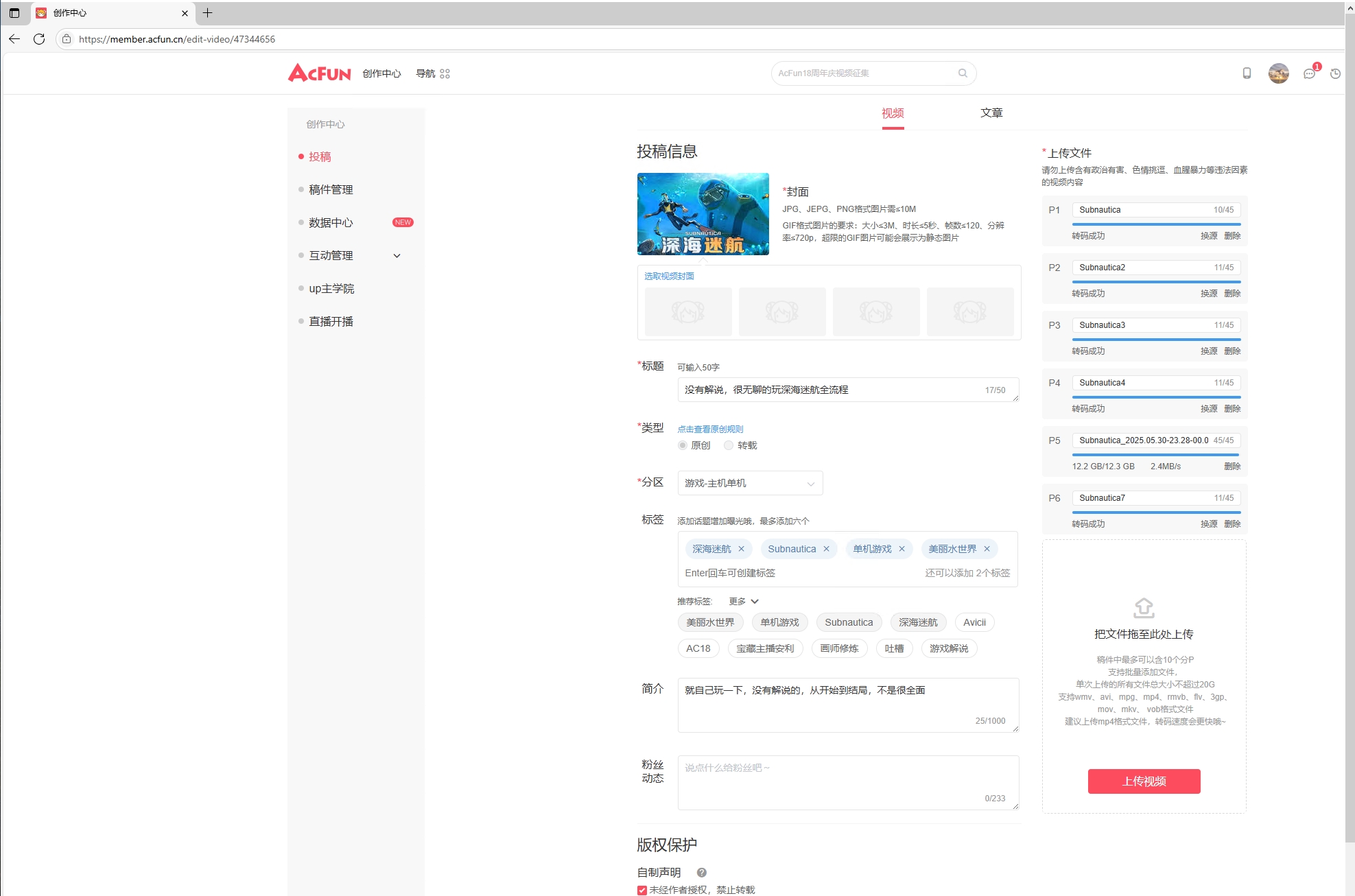The width and height of the screenshot is (1355, 896).
Task: Click the 上传视频 button
Action: click(1144, 781)
